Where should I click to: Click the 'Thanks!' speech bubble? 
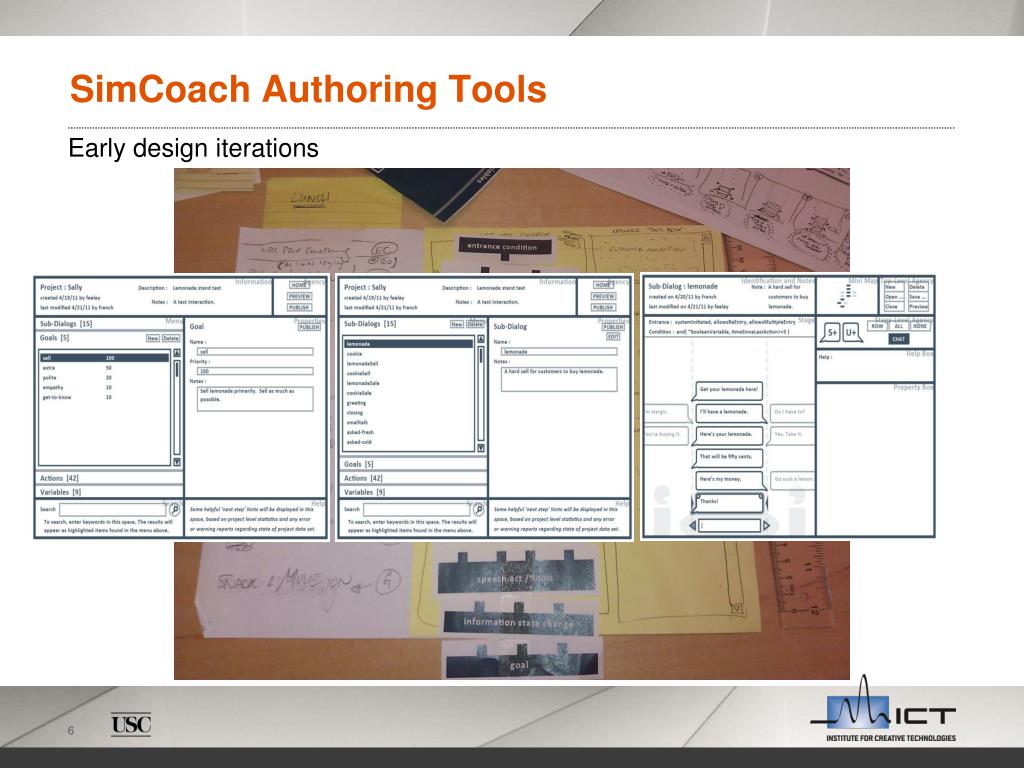pos(728,503)
